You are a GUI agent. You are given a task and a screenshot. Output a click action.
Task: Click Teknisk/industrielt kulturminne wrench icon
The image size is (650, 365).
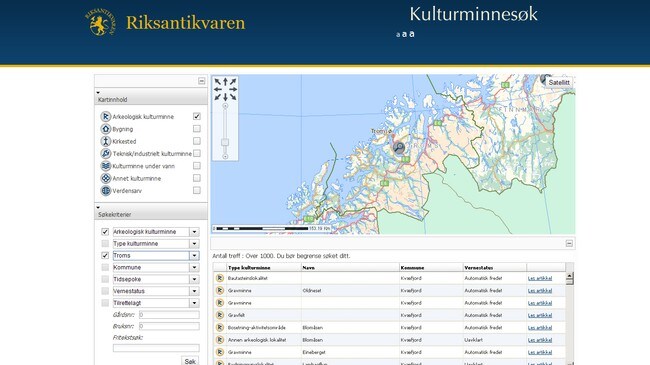(106, 153)
